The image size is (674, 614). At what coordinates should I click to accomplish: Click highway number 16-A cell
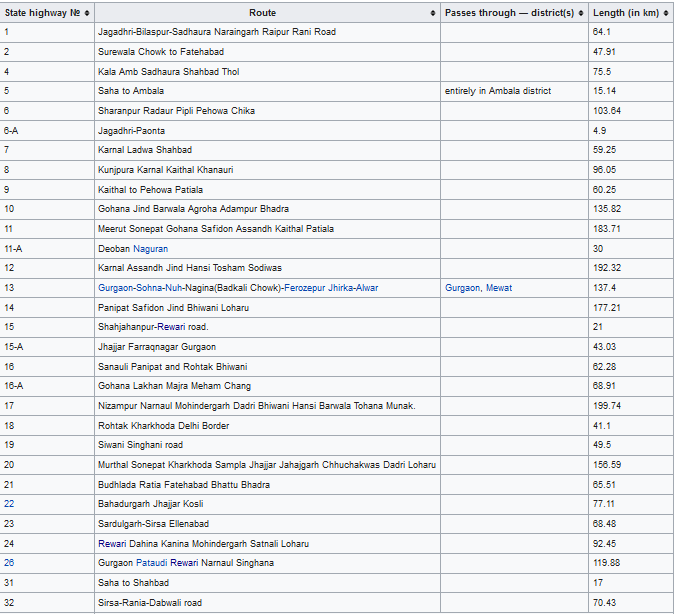point(14,386)
